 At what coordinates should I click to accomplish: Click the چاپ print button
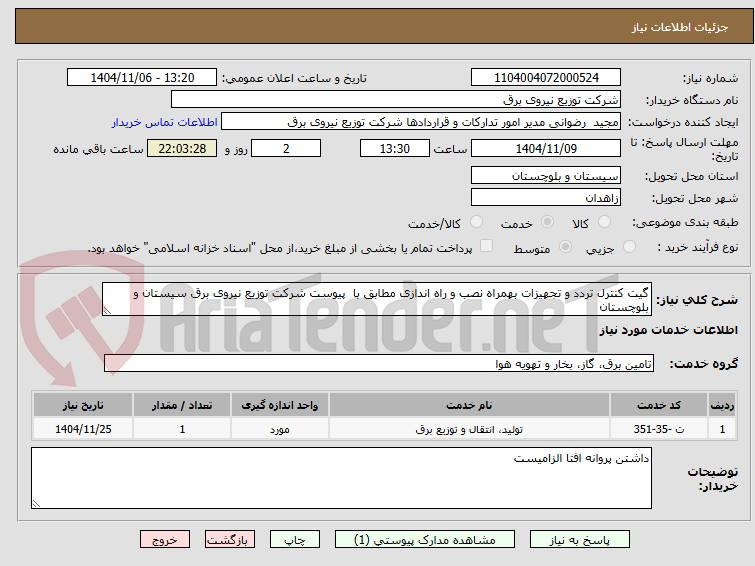295,540
